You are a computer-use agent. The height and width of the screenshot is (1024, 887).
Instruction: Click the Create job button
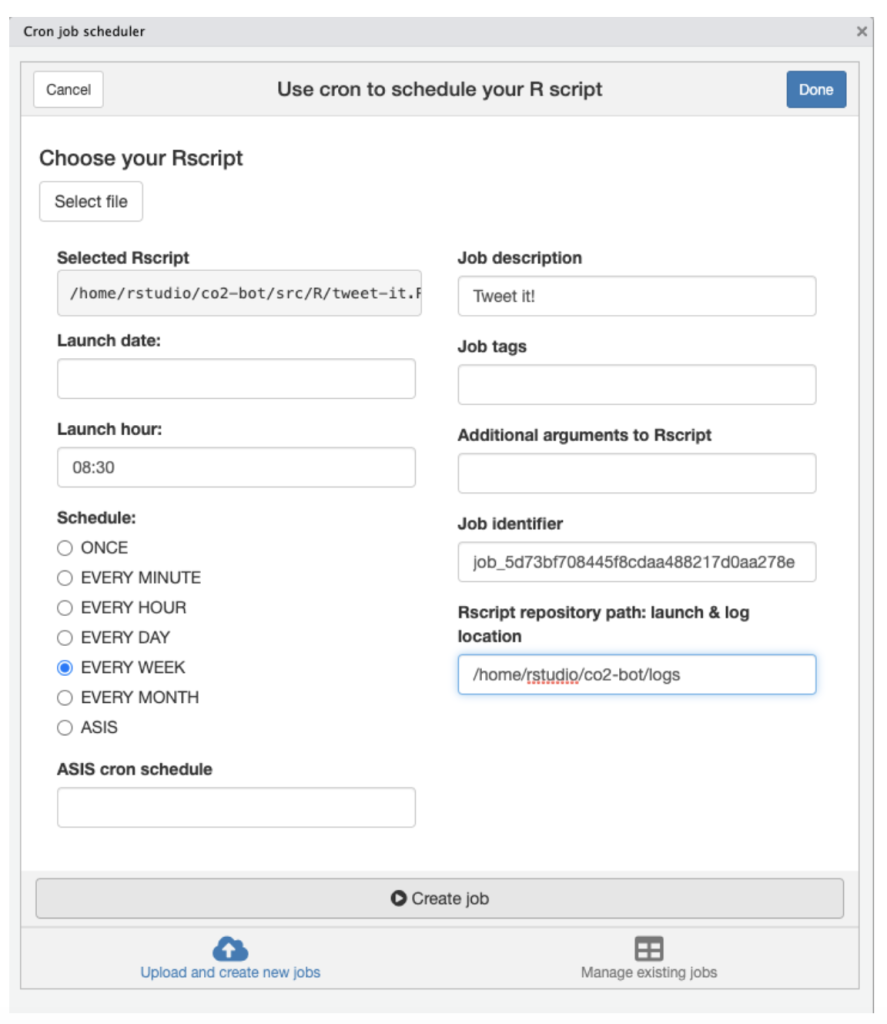[x=443, y=897]
